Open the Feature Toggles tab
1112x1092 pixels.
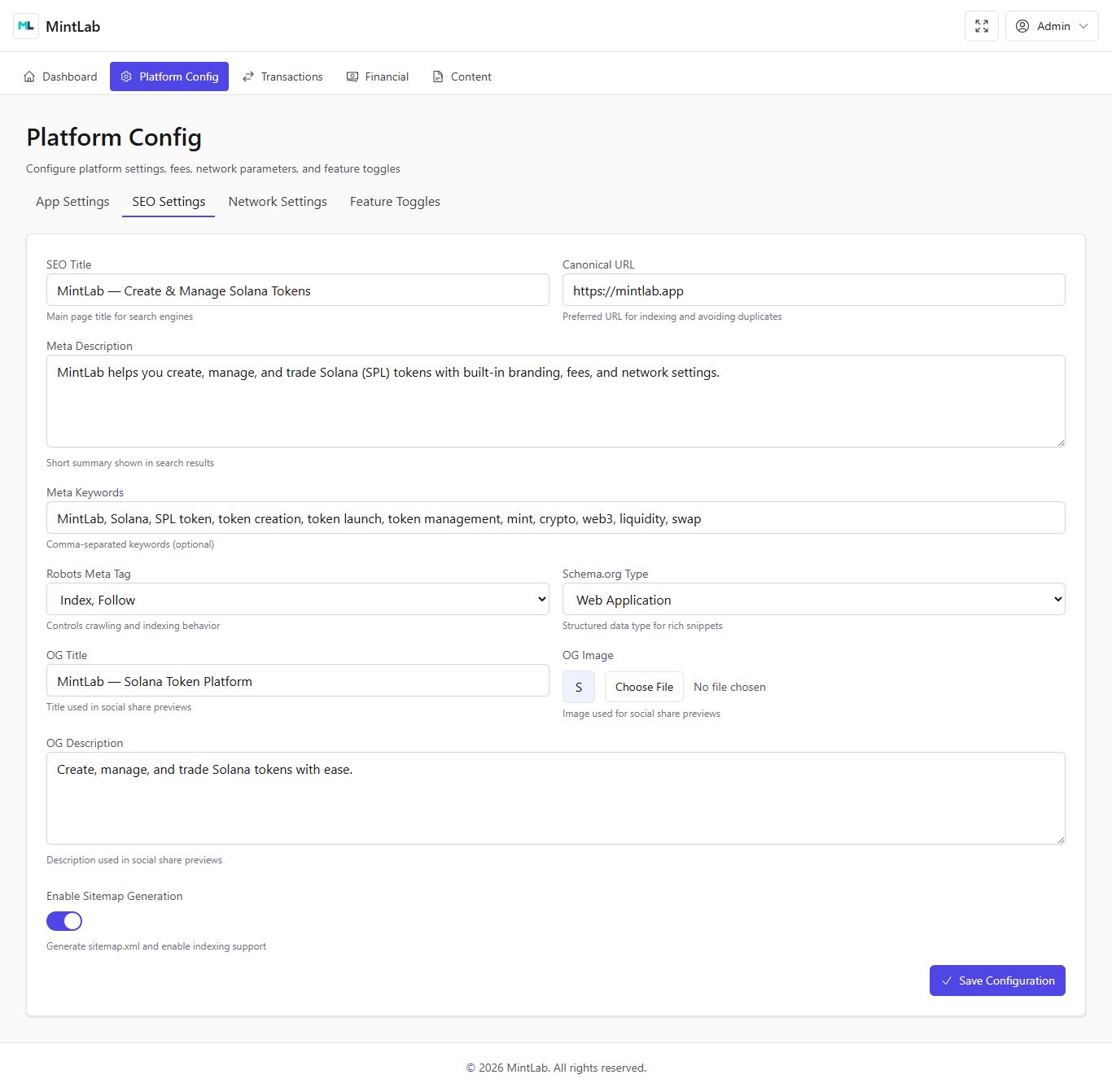tap(395, 202)
